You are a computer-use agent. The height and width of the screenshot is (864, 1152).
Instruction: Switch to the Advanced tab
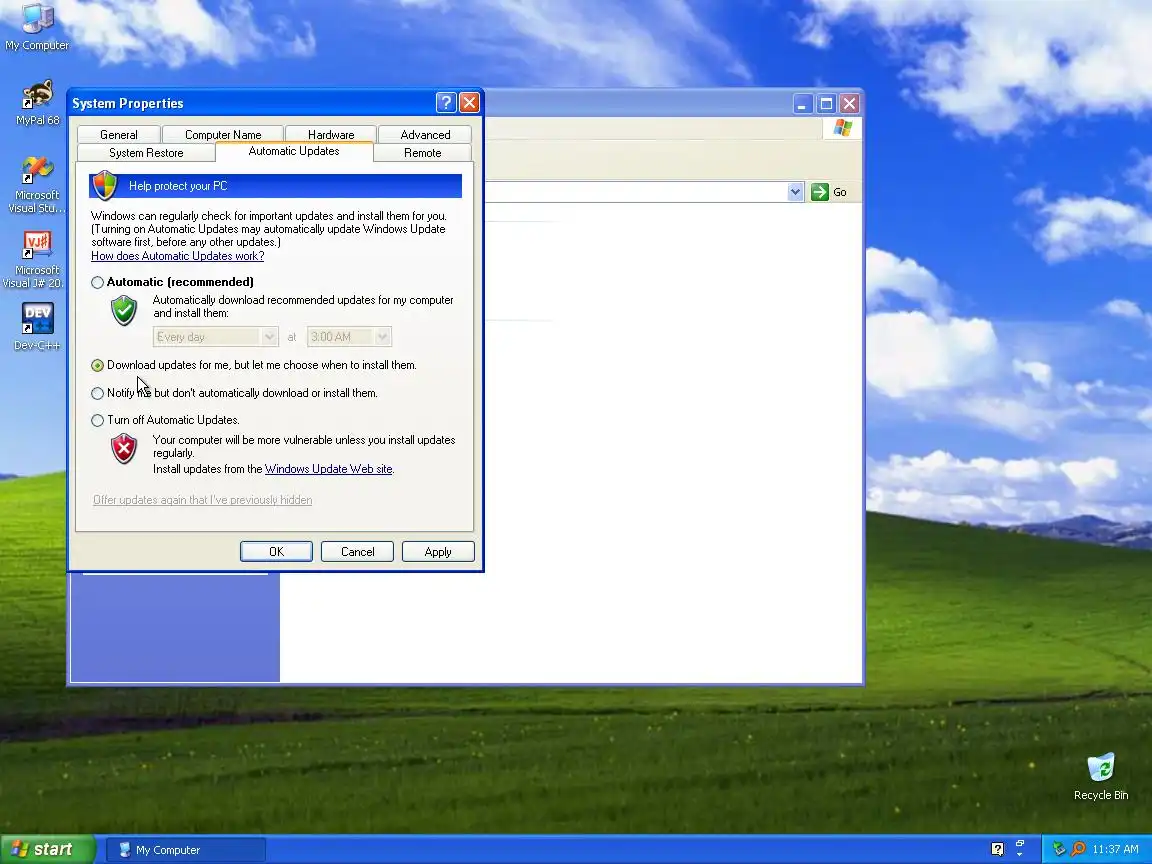click(425, 134)
